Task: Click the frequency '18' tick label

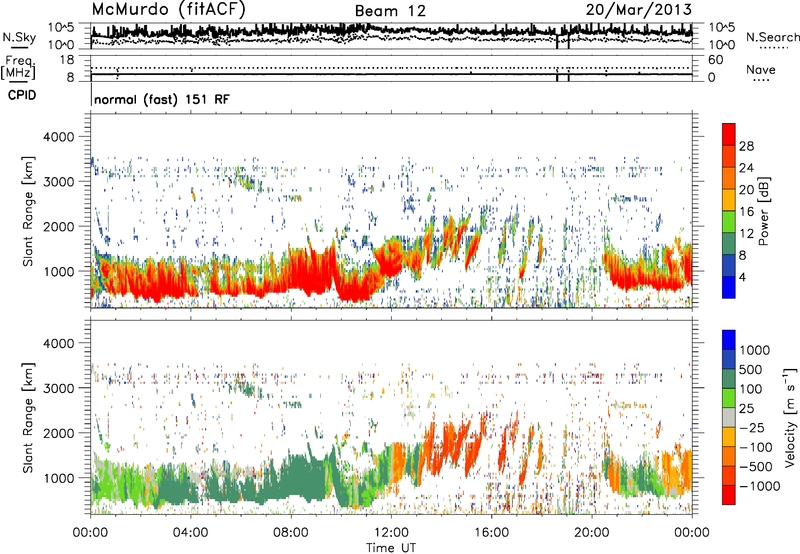Action: (x=66, y=60)
